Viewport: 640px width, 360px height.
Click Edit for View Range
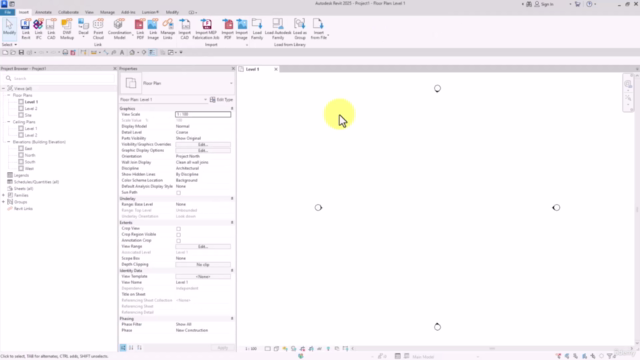[x=203, y=247]
